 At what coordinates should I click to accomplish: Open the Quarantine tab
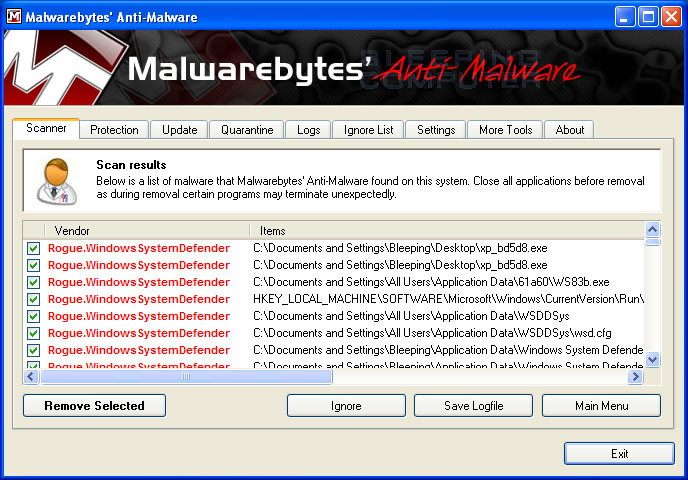point(247,130)
